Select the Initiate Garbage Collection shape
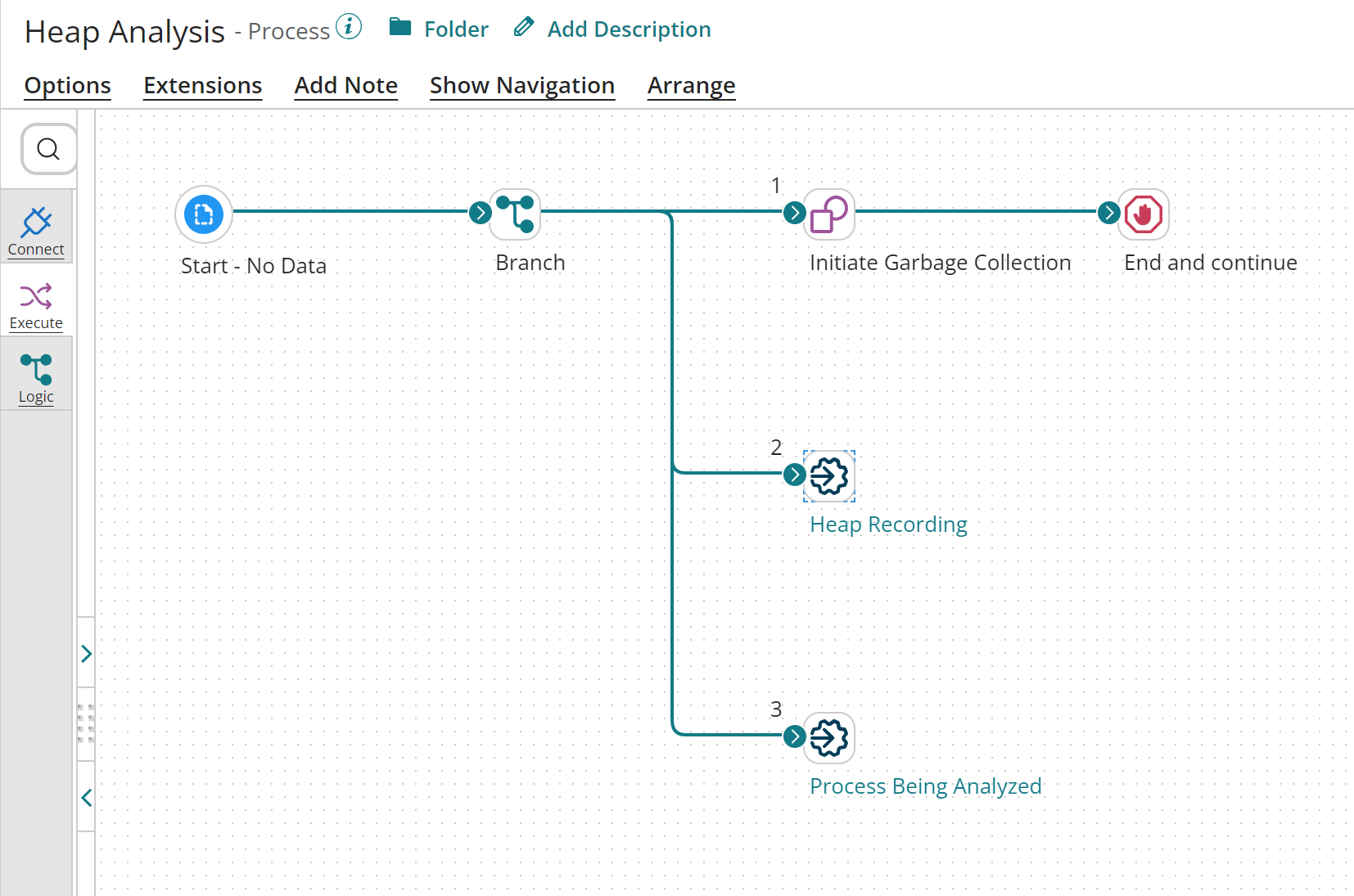Screen dimensions: 1354x896 829,214
